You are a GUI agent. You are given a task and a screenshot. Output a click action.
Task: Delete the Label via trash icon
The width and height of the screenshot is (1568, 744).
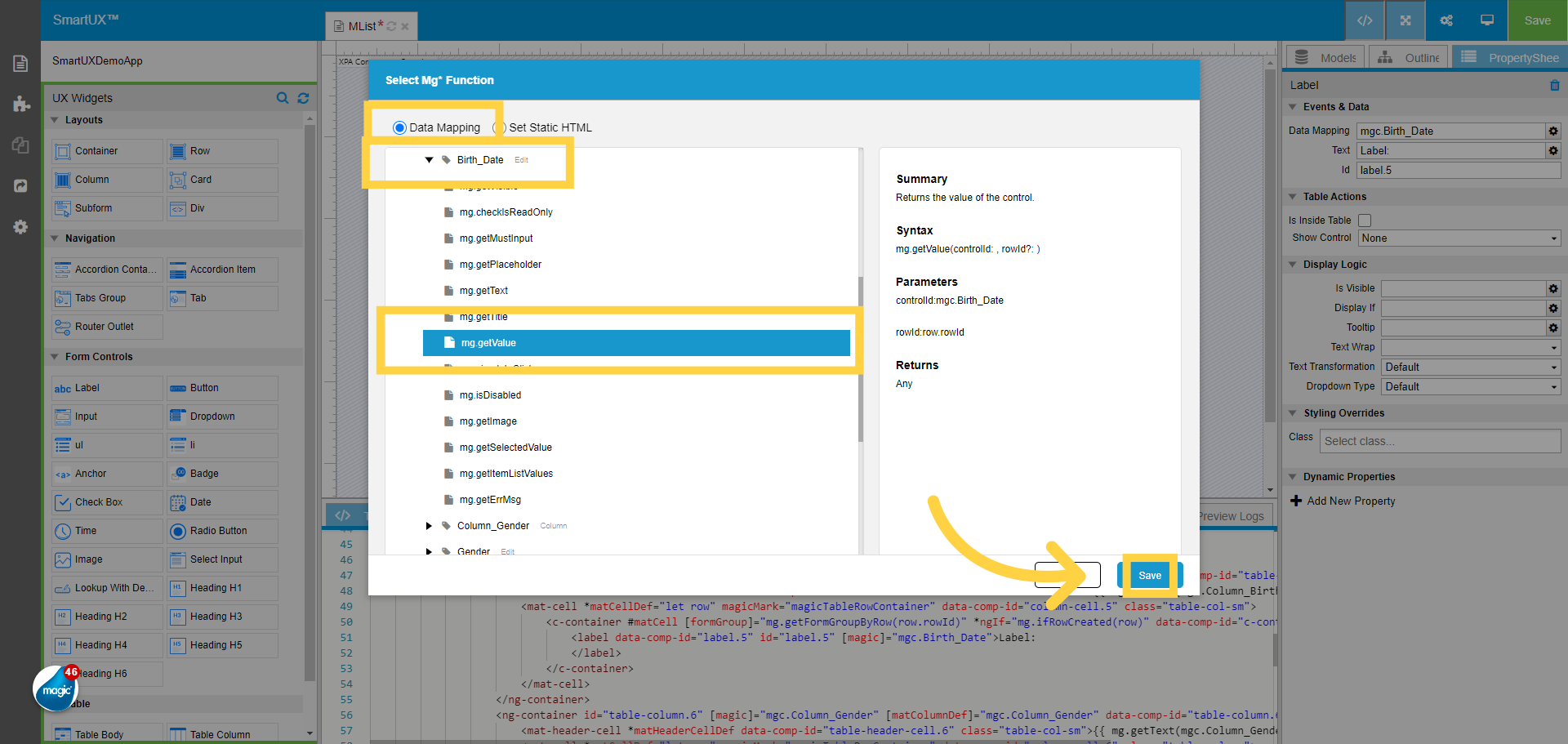[x=1554, y=85]
